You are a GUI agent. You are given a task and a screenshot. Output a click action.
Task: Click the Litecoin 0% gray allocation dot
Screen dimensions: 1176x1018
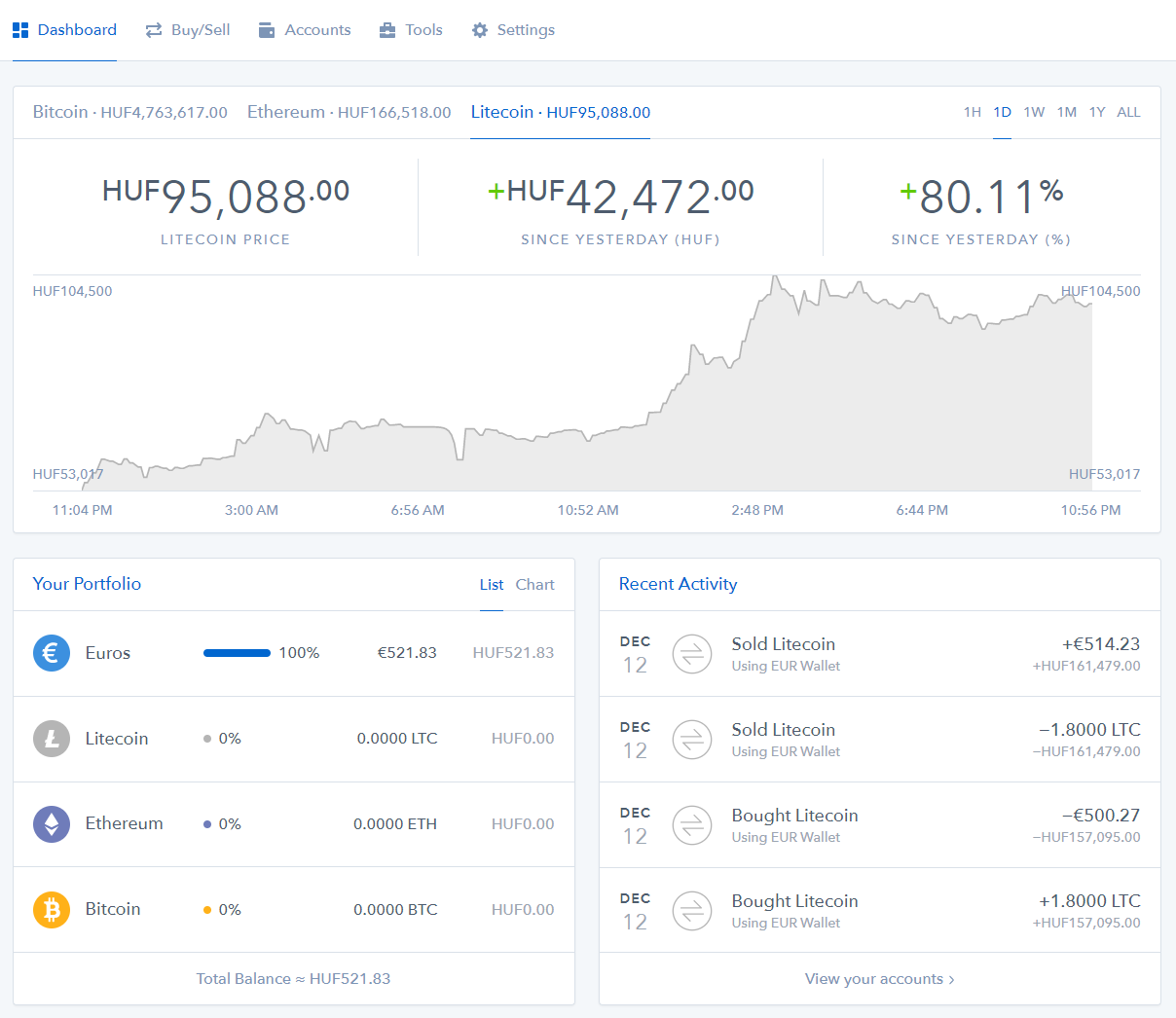[207, 739]
